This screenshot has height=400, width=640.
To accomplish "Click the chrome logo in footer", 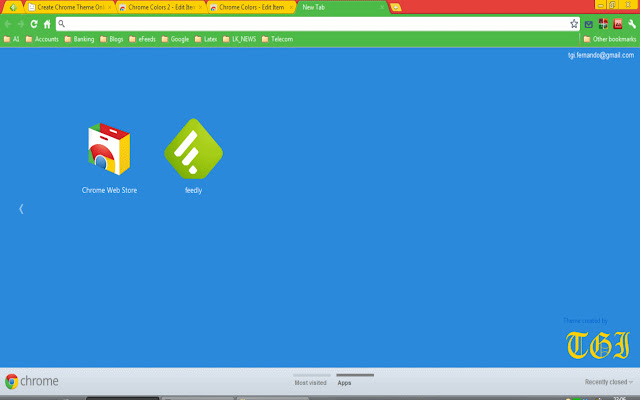I will pos(32,381).
